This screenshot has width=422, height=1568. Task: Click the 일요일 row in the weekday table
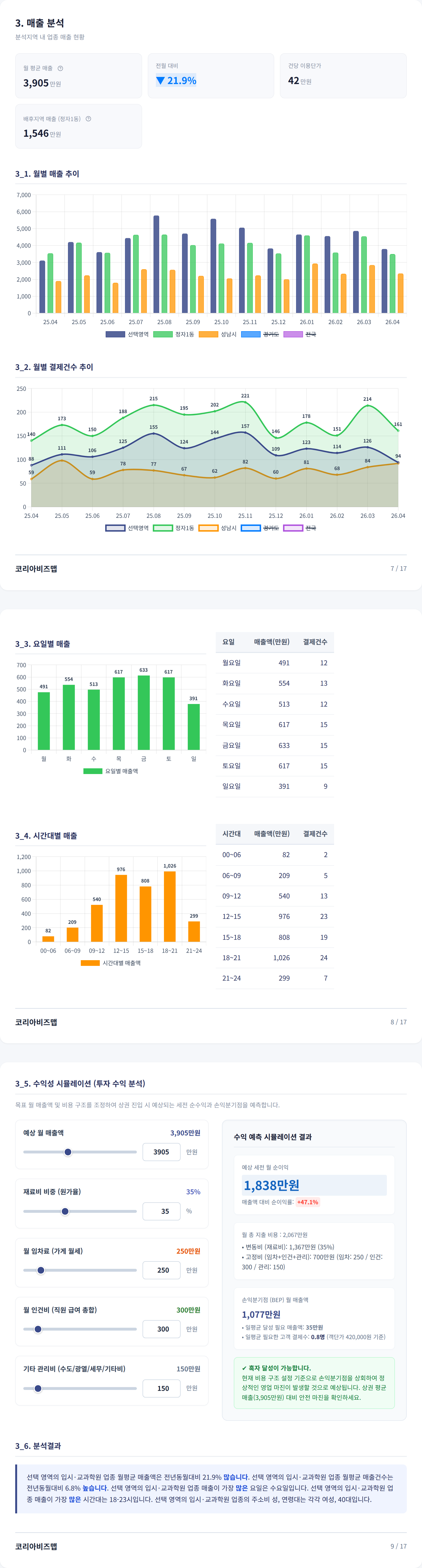275,786
